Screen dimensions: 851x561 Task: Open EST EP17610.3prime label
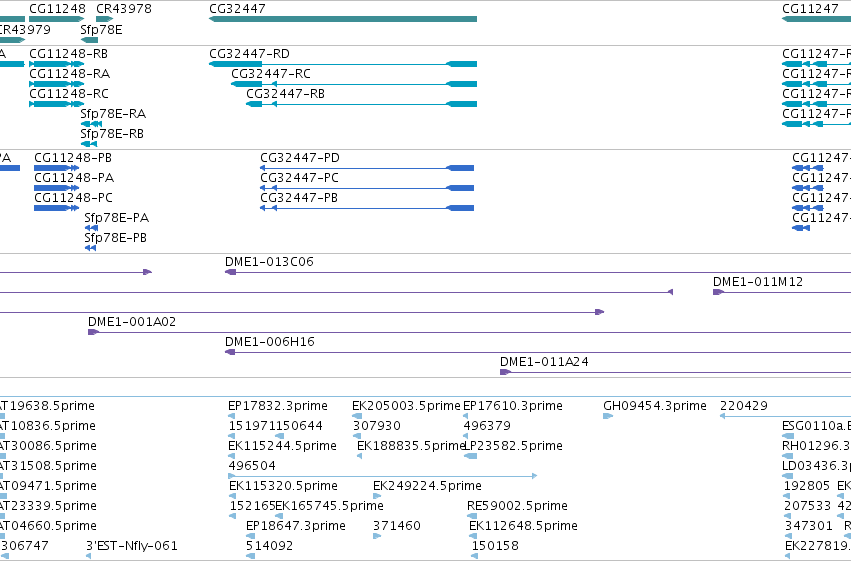[x=513, y=406]
